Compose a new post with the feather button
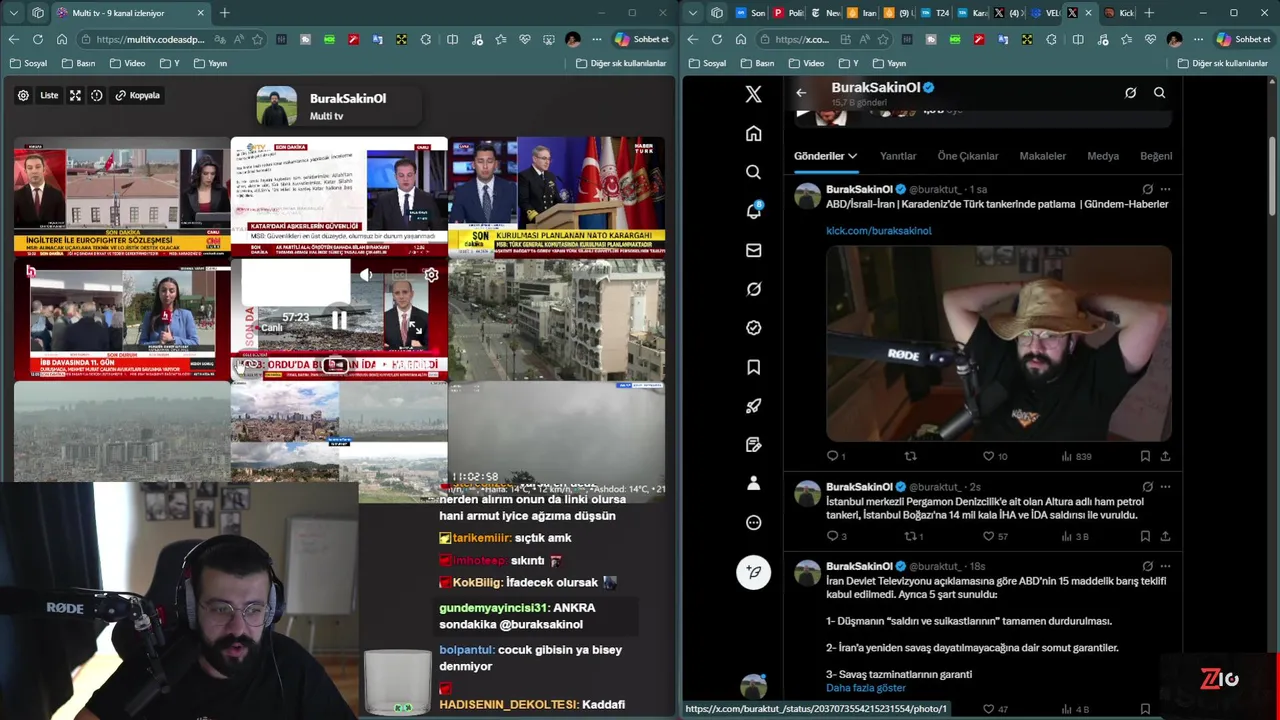1280x720 pixels. click(754, 571)
